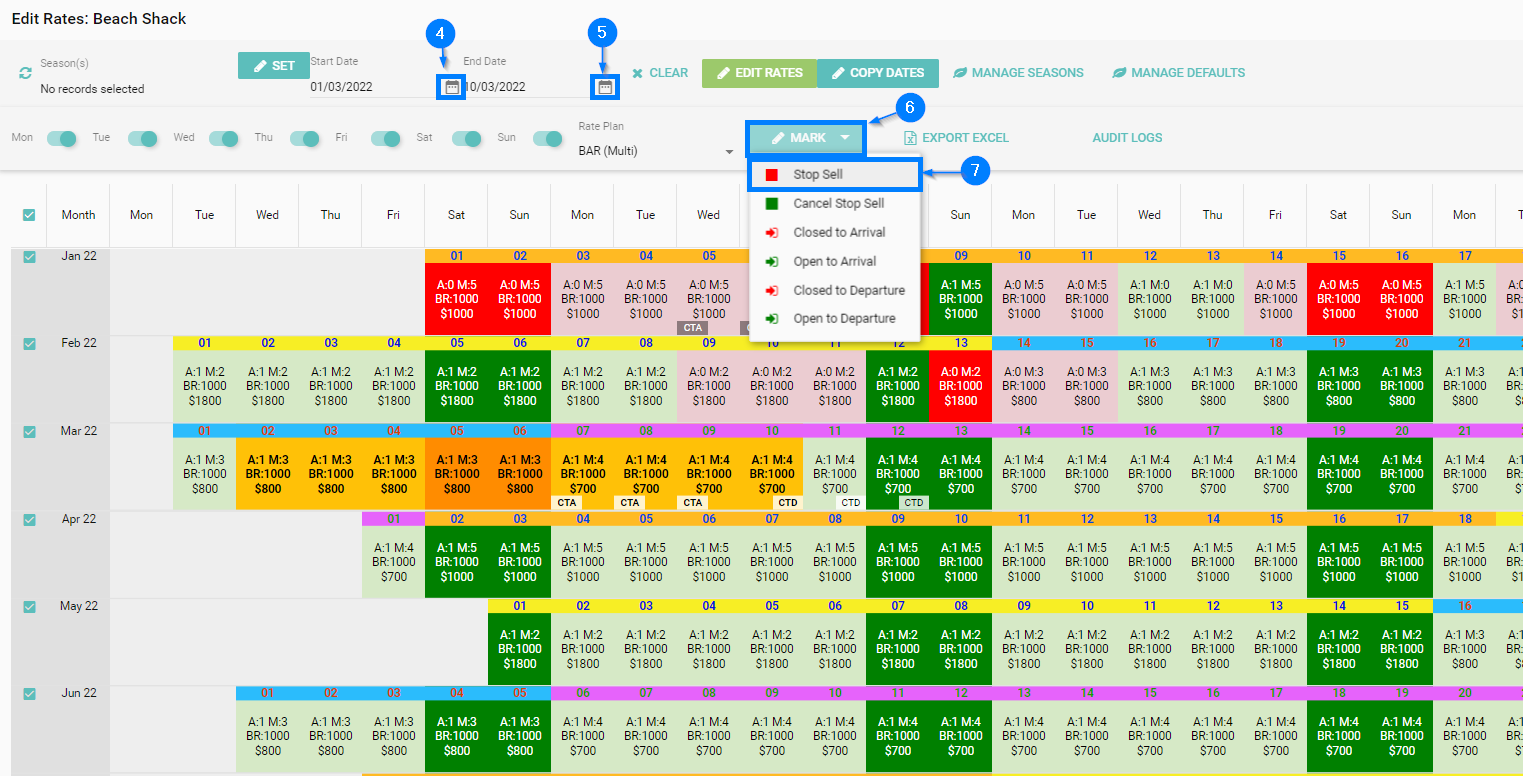Click the refresh icon beside Season(s)
The width and height of the screenshot is (1523, 776).
click(25, 73)
